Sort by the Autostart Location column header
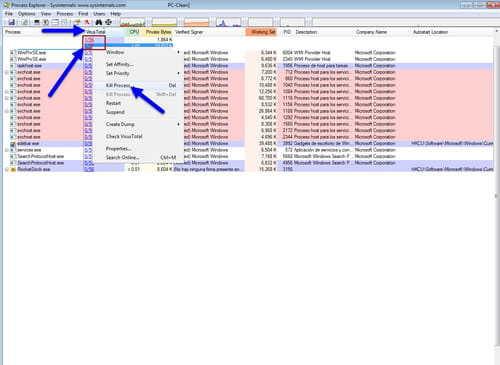This screenshot has width=500, height=365. [x=452, y=32]
